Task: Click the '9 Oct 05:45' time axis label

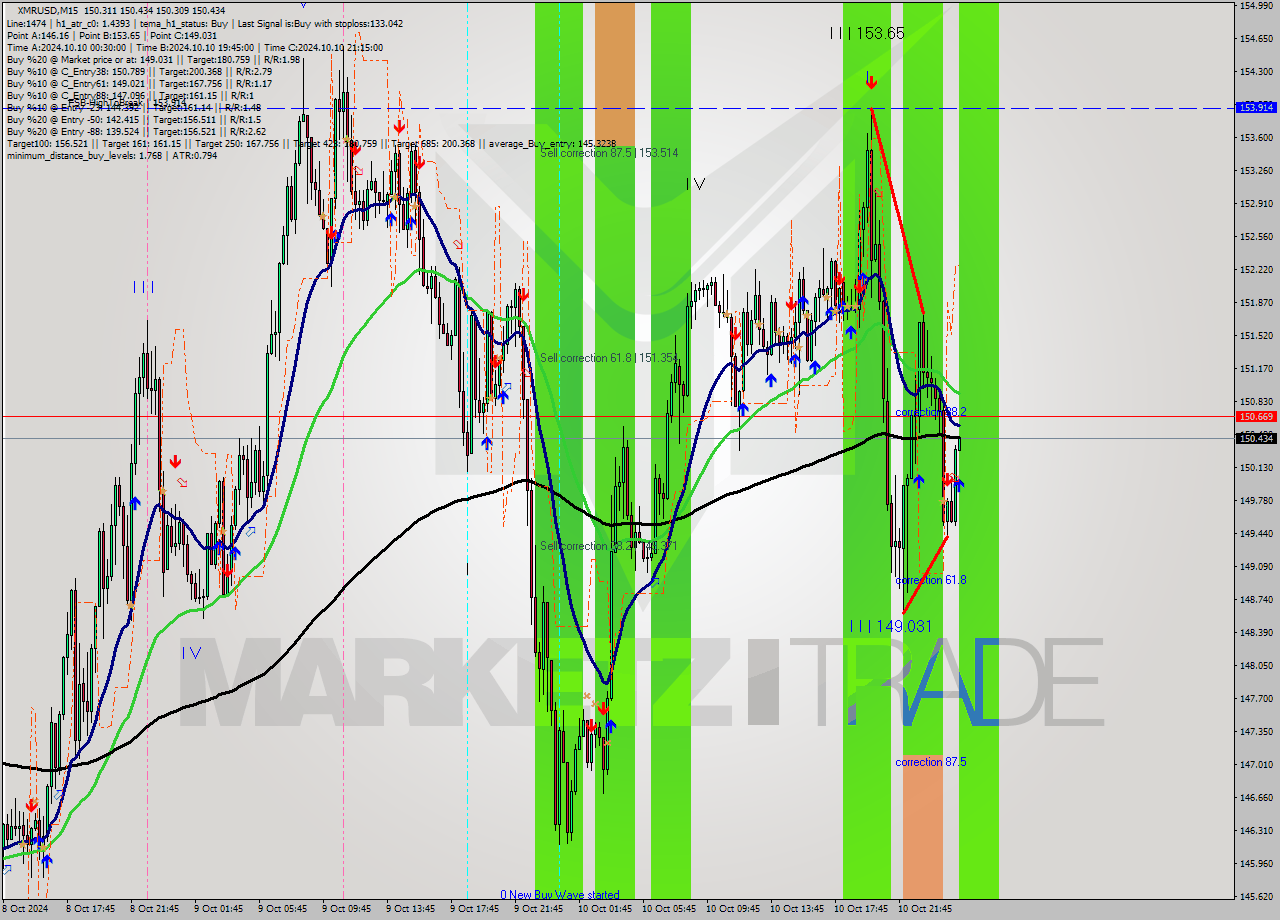Action: (284, 909)
